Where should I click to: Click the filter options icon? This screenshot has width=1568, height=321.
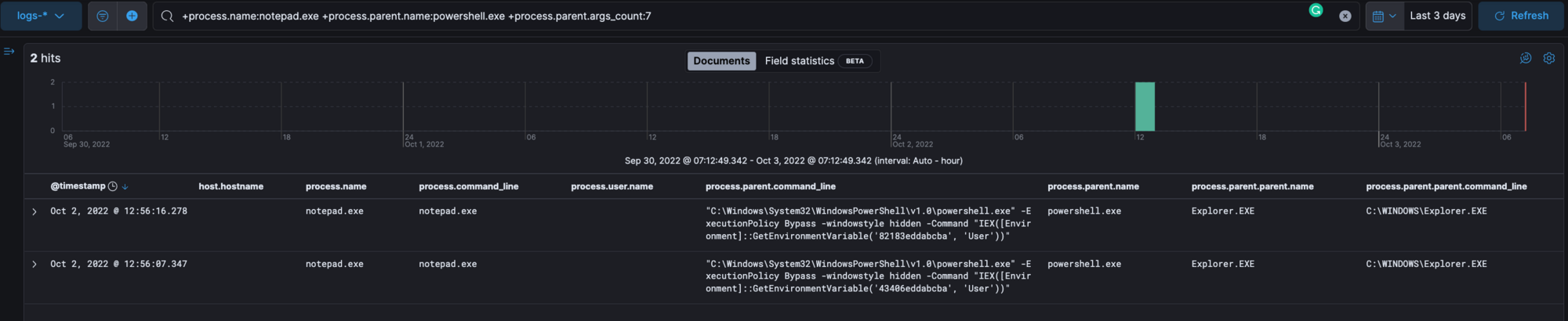103,16
